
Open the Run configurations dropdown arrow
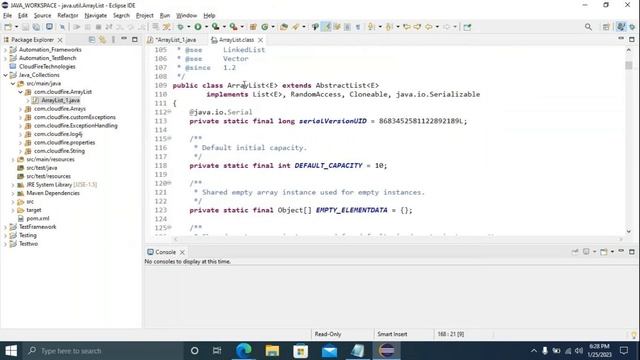206,27
